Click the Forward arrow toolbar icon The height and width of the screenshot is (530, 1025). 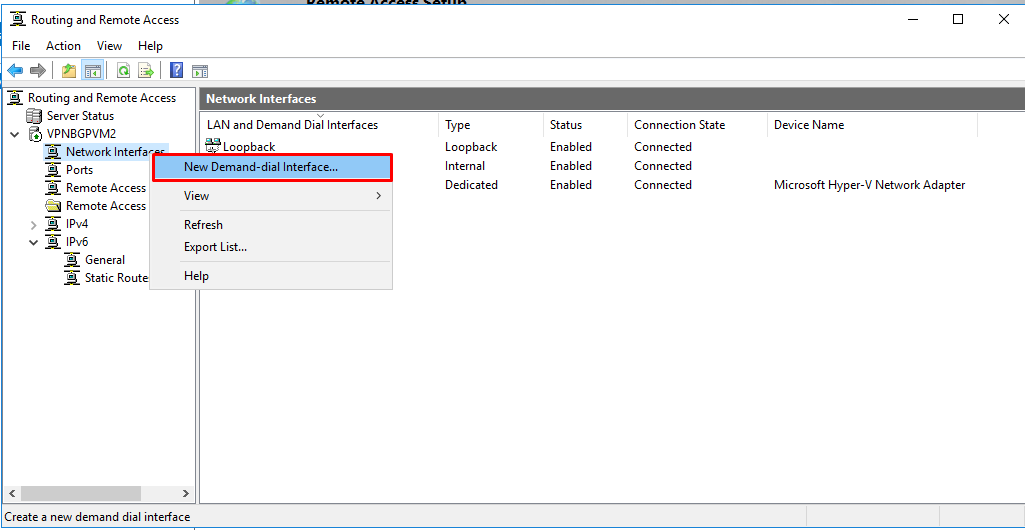click(x=38, y=70)
